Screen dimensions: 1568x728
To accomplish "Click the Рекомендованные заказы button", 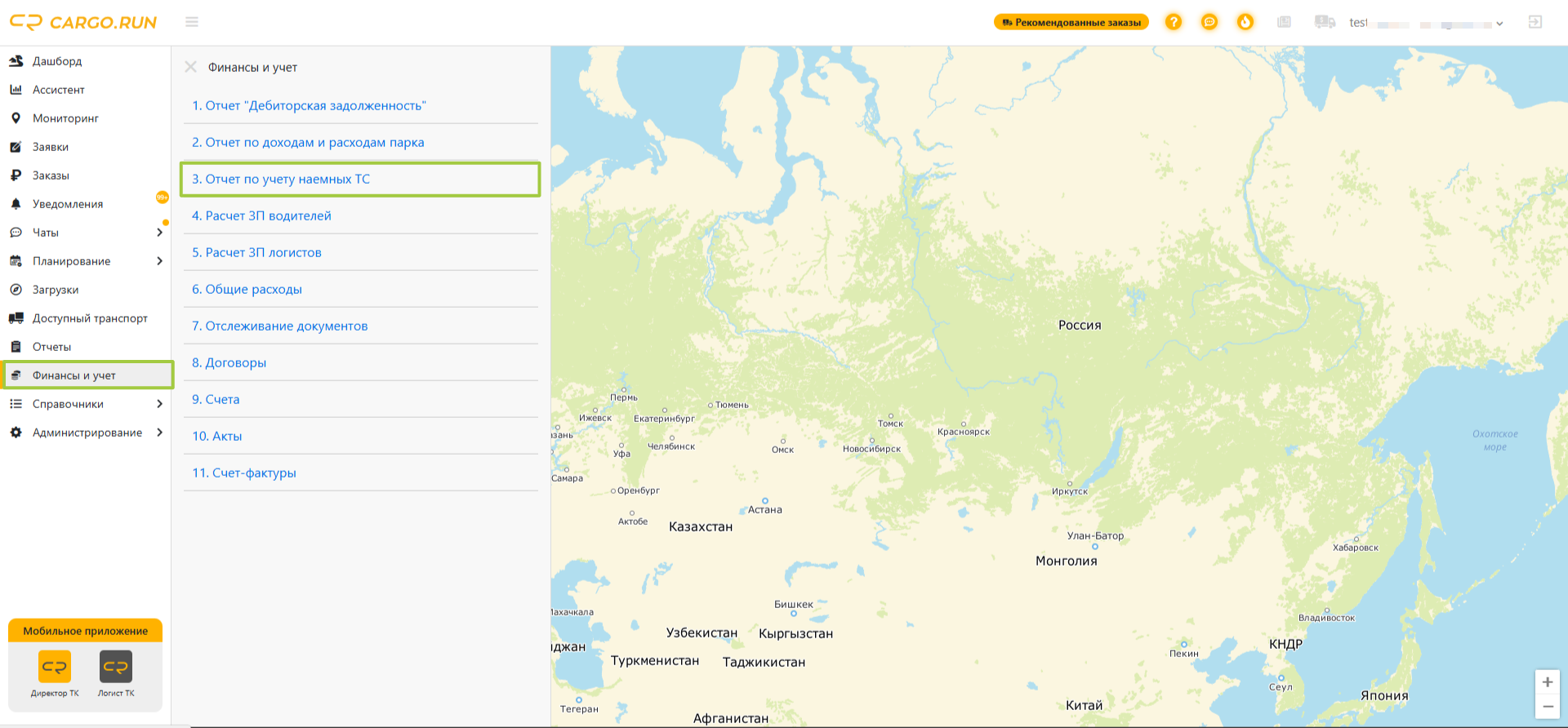I will [x=1071, y=22].
